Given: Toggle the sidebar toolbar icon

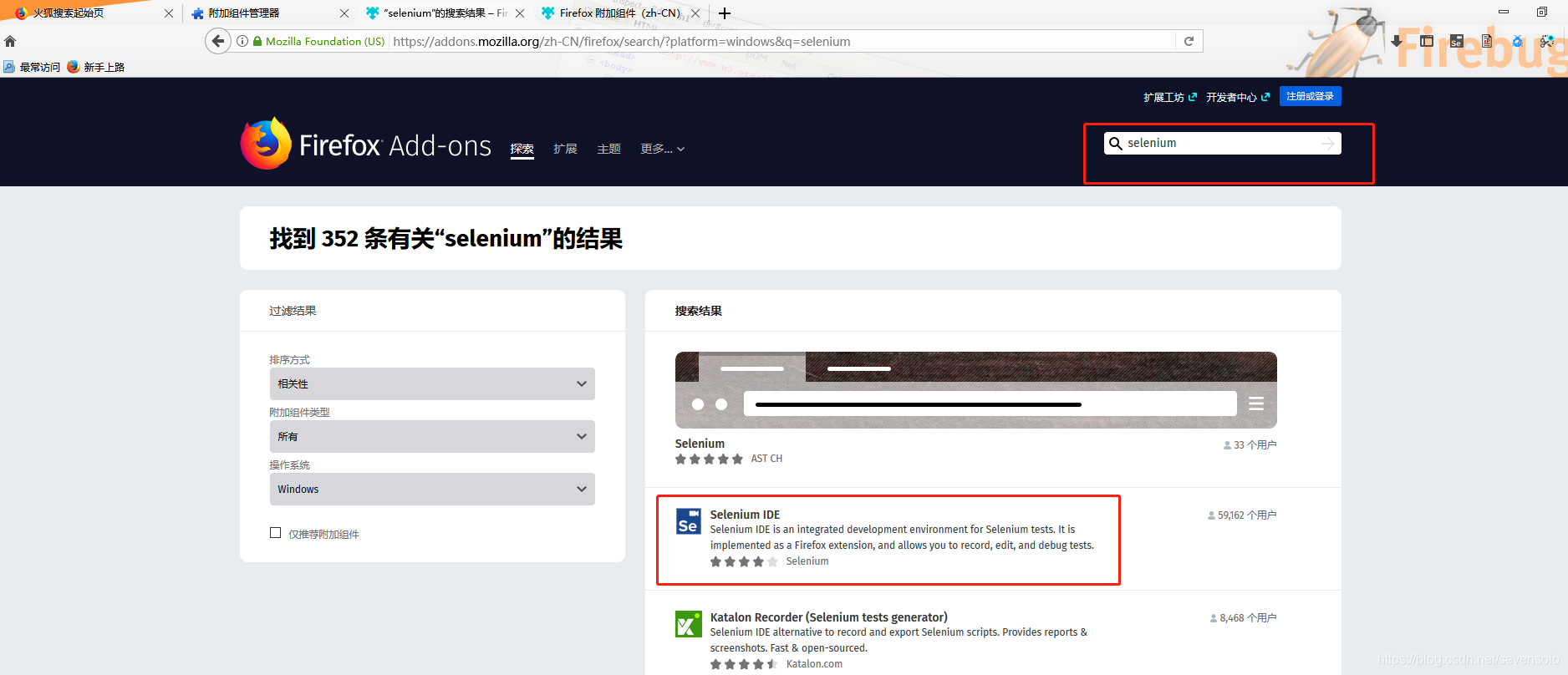Looking at the screenshot, I should tap(1426, 41).
